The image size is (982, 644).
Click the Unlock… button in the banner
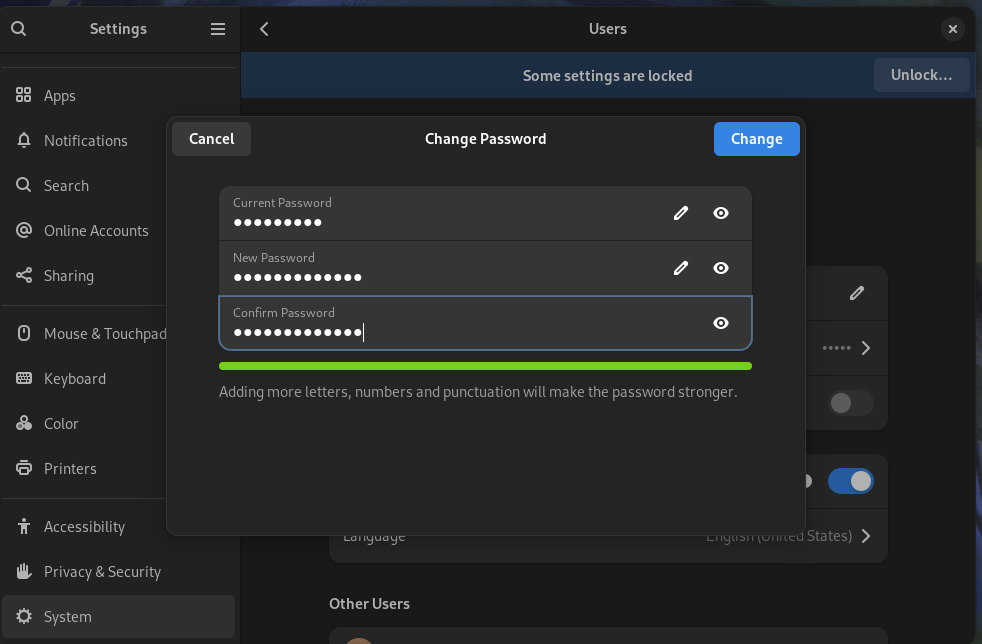click(921, 75)
